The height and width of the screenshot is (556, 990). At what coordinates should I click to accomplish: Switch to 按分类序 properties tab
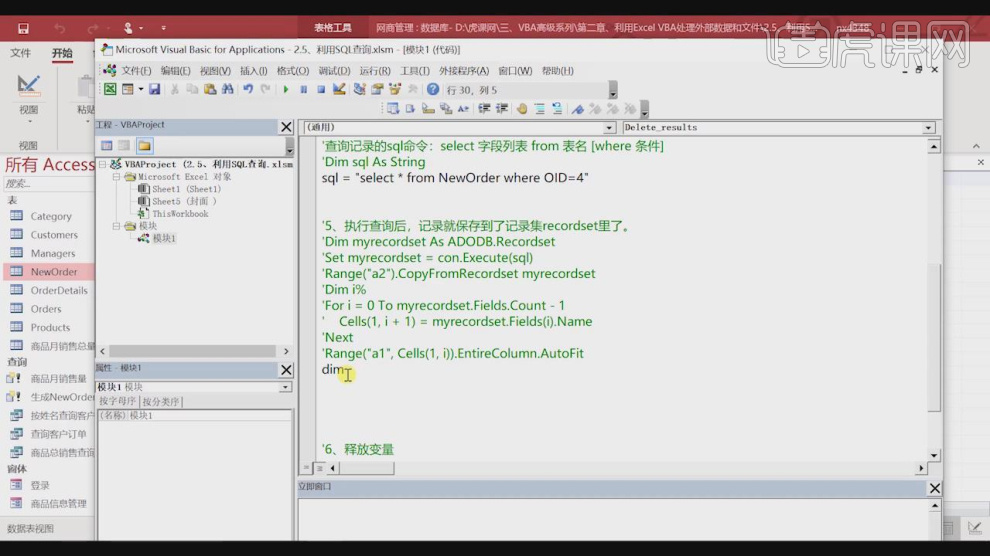(x=161, y=401)
